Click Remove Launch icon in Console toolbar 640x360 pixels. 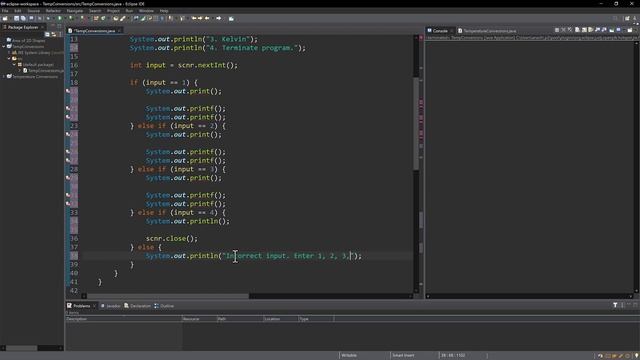563,30
